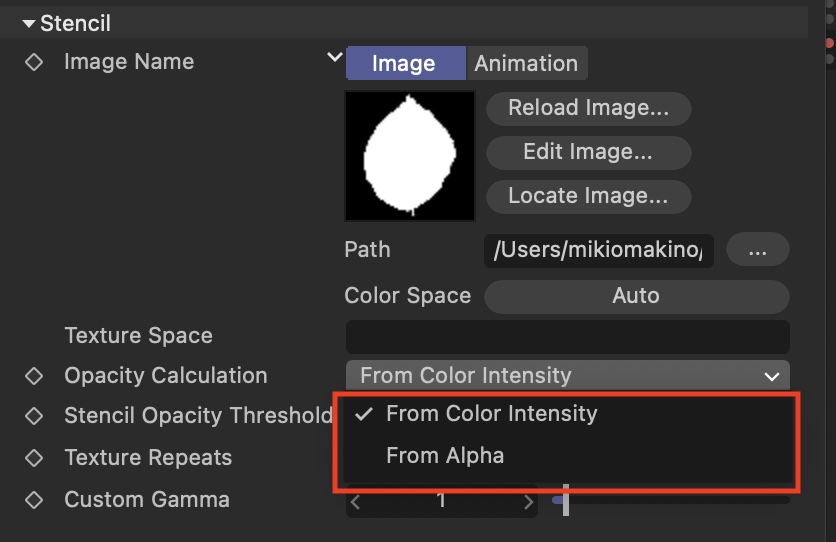This screenshot has height=542, width=836.
Task: Select From Color Intensity option
Action: 491,414
